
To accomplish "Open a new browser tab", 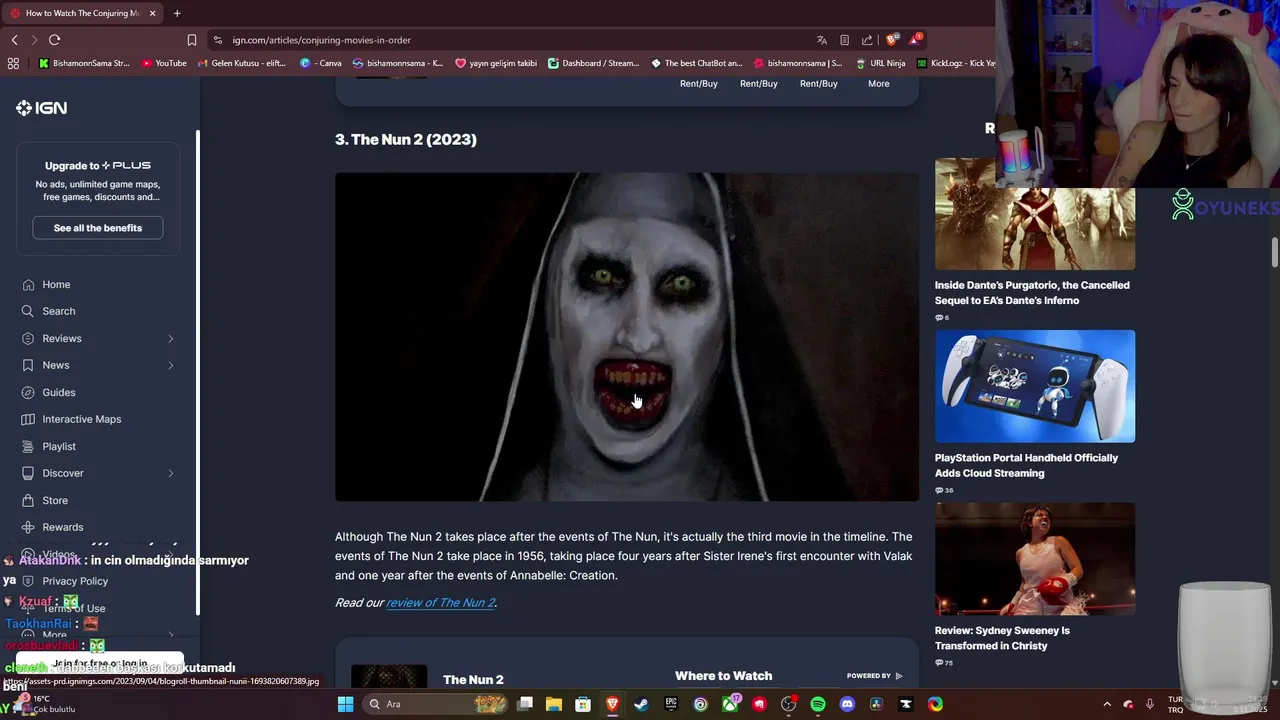I will pyautogui.click(x=177, y=13).
